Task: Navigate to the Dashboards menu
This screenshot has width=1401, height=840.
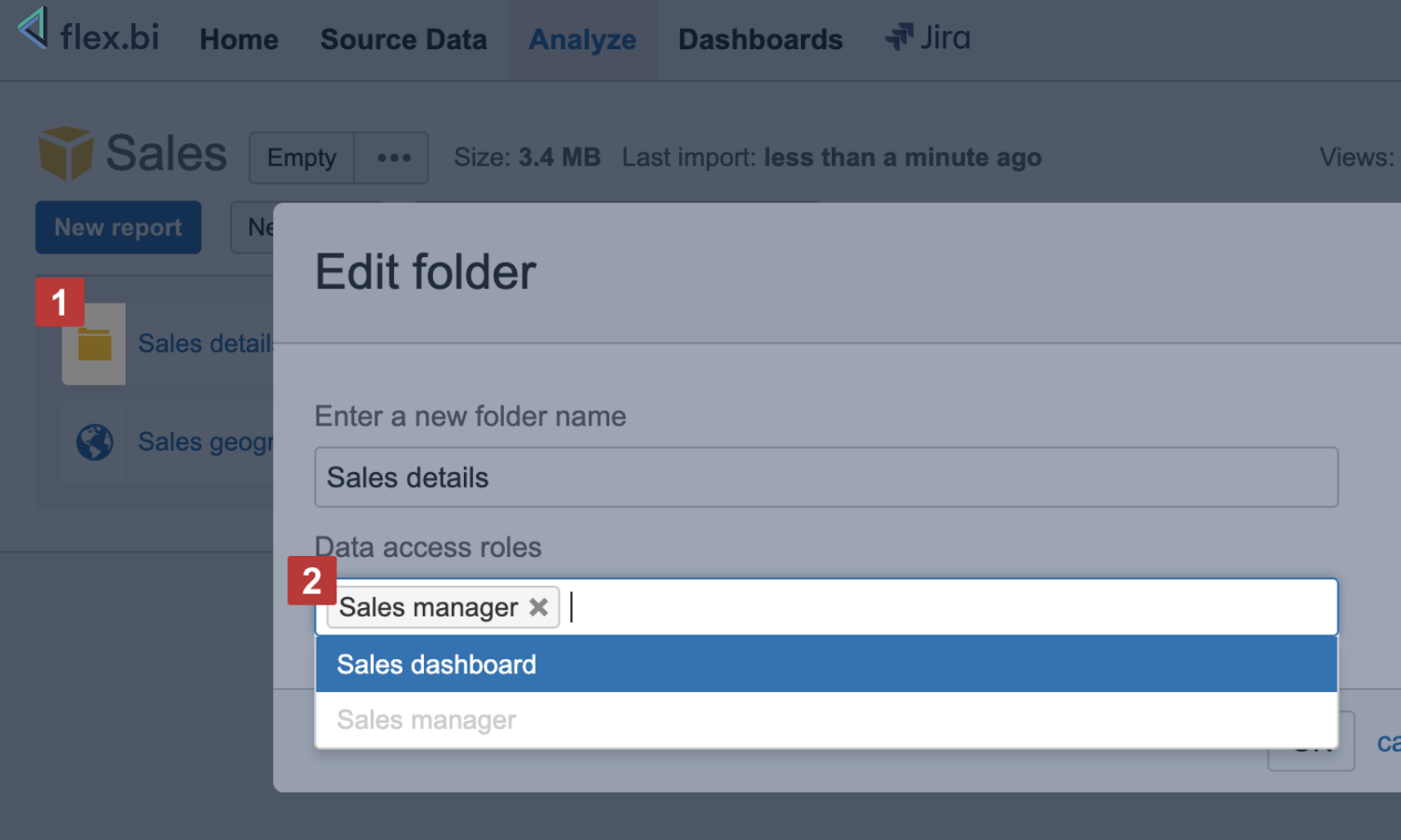Action: pos(760,40)
